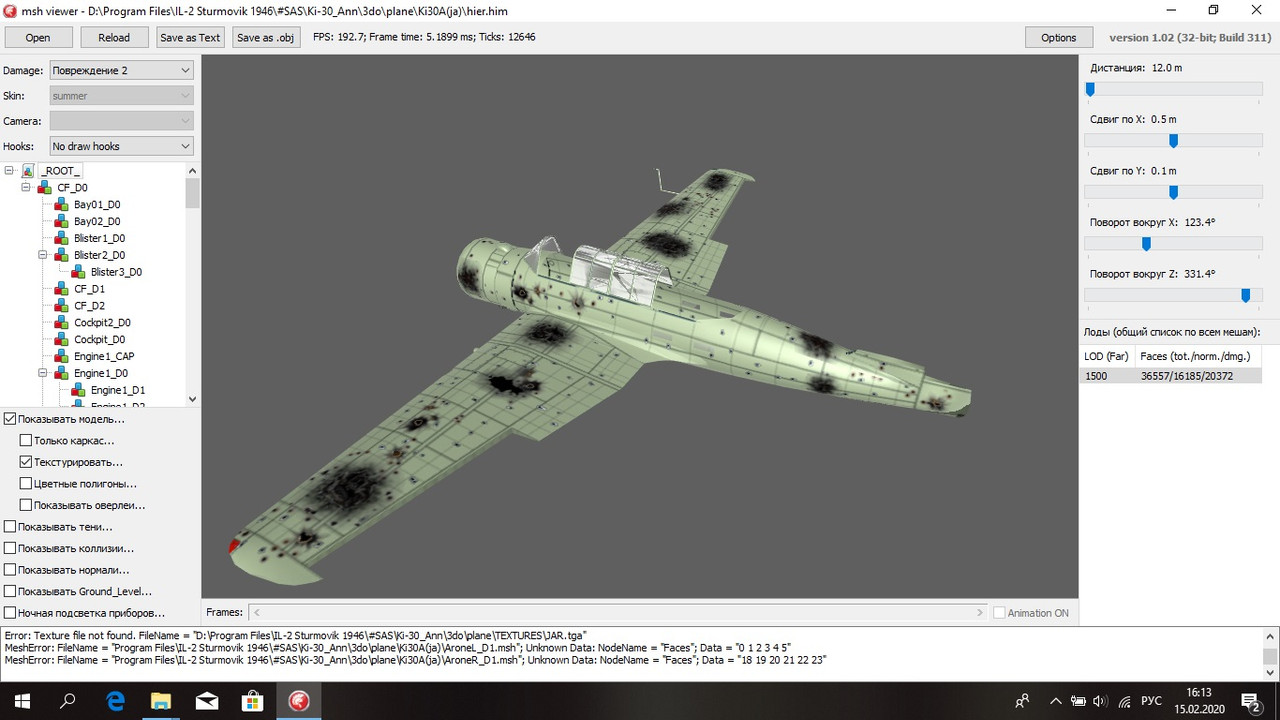Click 'Поворот вокруг X' slider handle
The width and height of the screenshot is (1280, 720).
(1147, 244)
